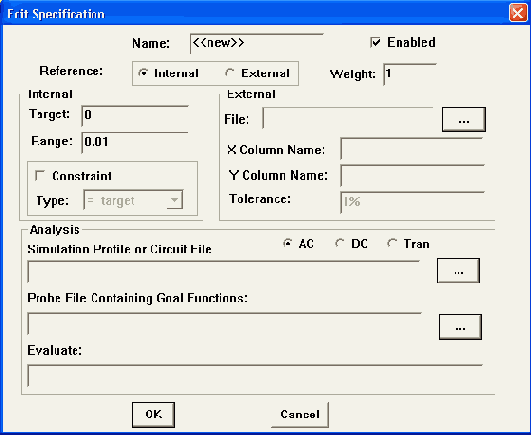Browse for probe file with goal functions

(460, 327)
